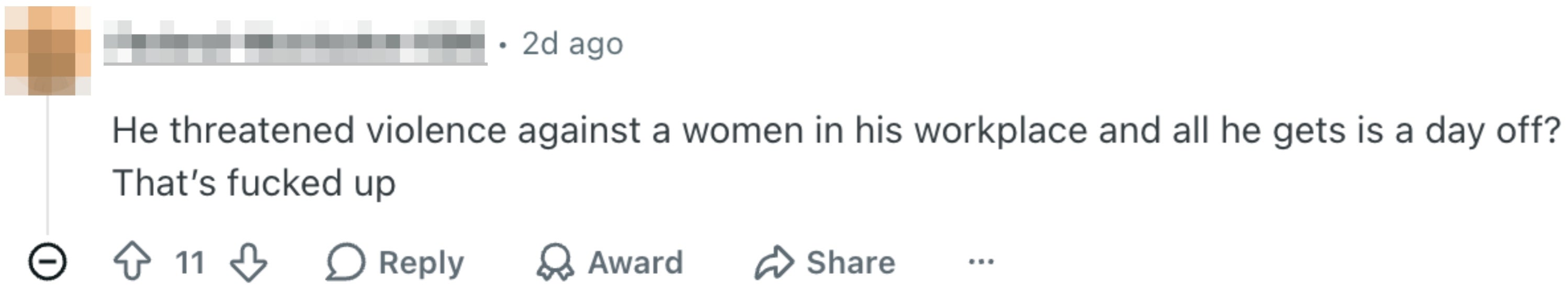Screen dimensions: 1568x288
Task: Click the Share arrow icon
Action: click(774, 262)
